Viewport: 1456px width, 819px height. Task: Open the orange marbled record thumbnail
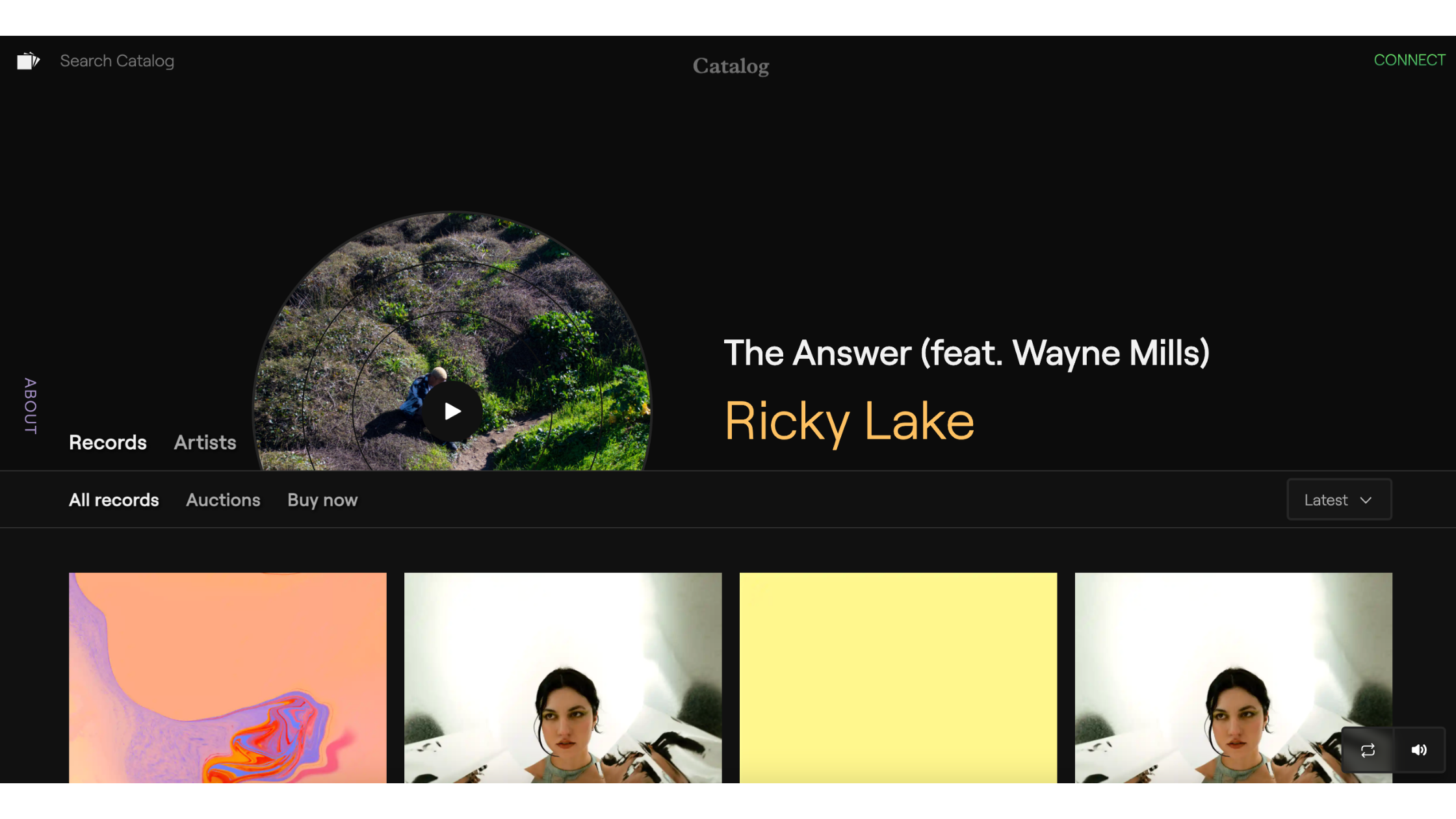[x=227, y=677]
